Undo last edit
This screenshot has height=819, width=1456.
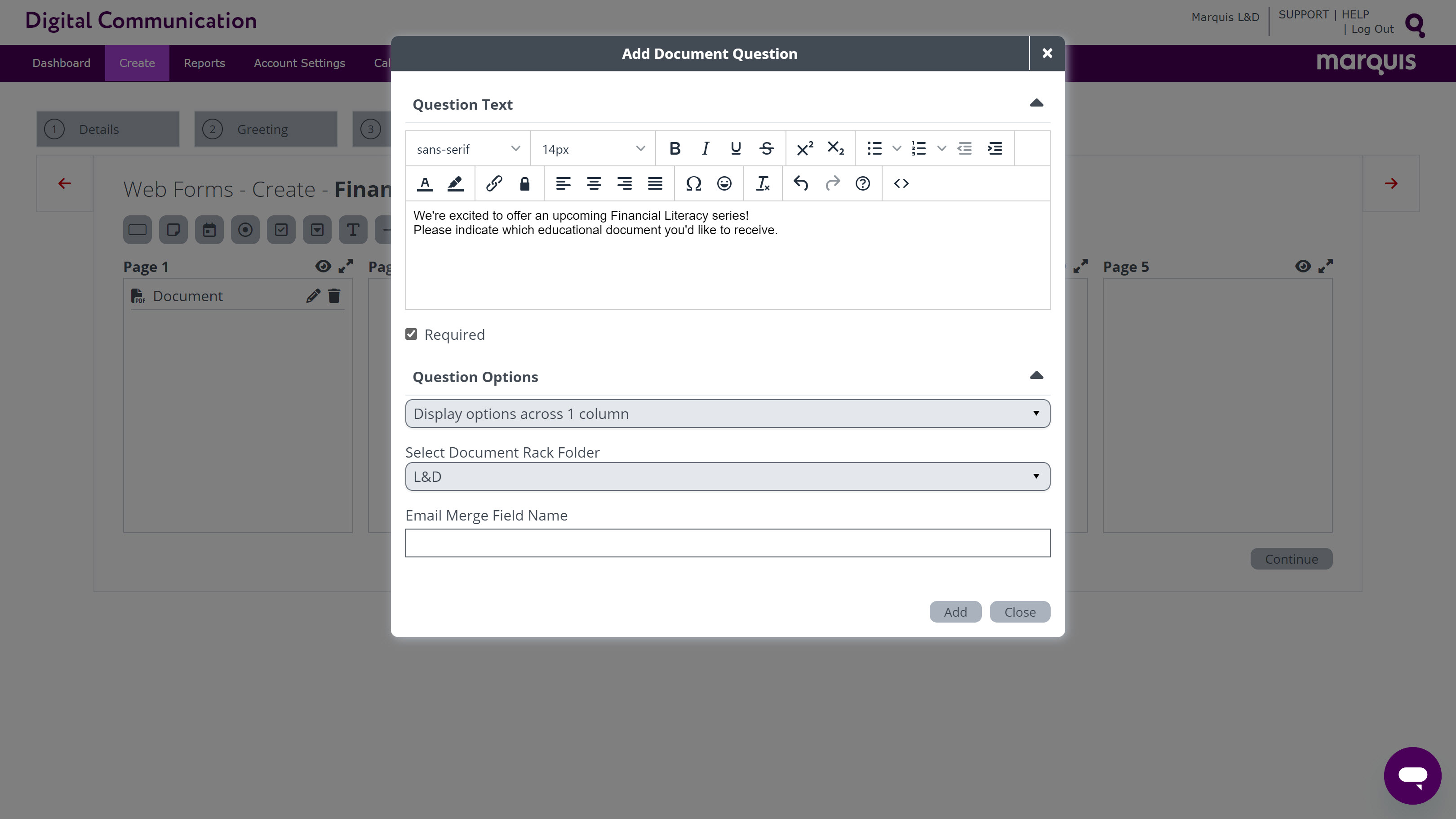[x=801, y=184]
